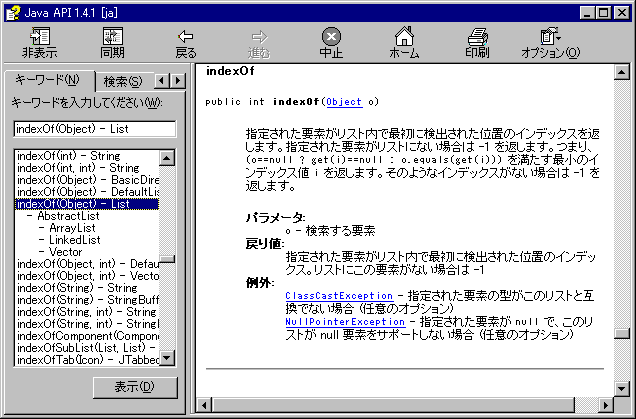The width and height of the screenshot is (636, 419).
Task: Click content pane horizontal scrollbar left arrow
Action: [x=204, y=405]
